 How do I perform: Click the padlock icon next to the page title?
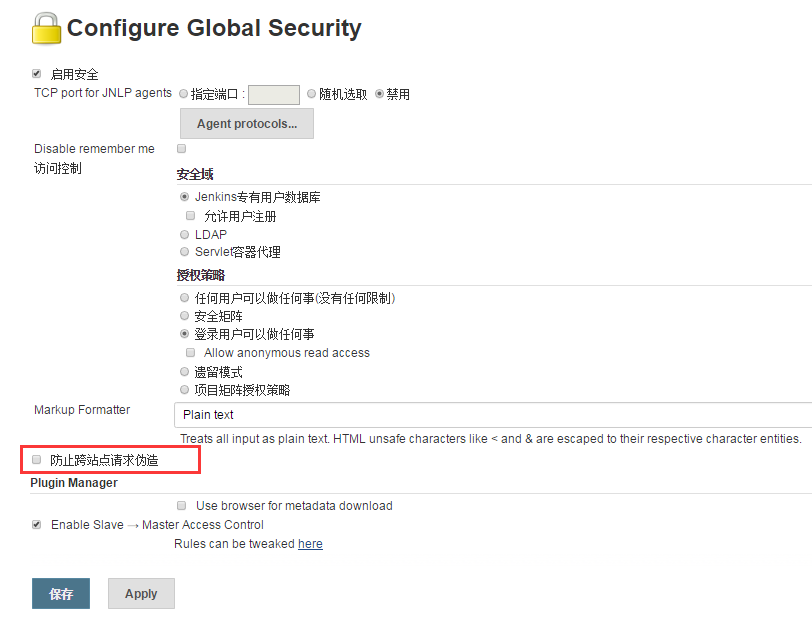pos(44,27)
